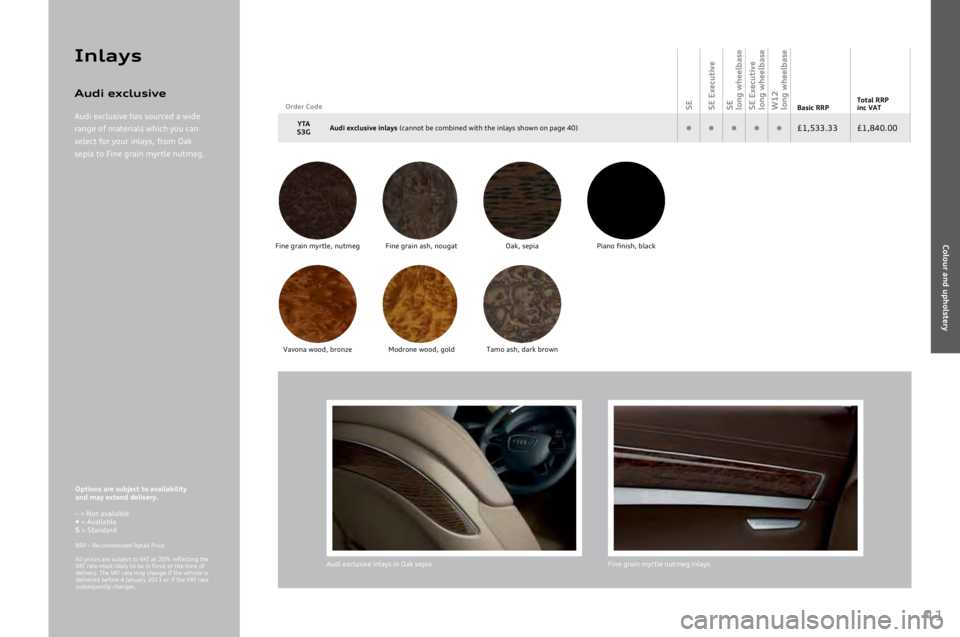Click the Audi exclusive inlays row description
The height and width of the screenshot is (637, 960).
[454, 128]
